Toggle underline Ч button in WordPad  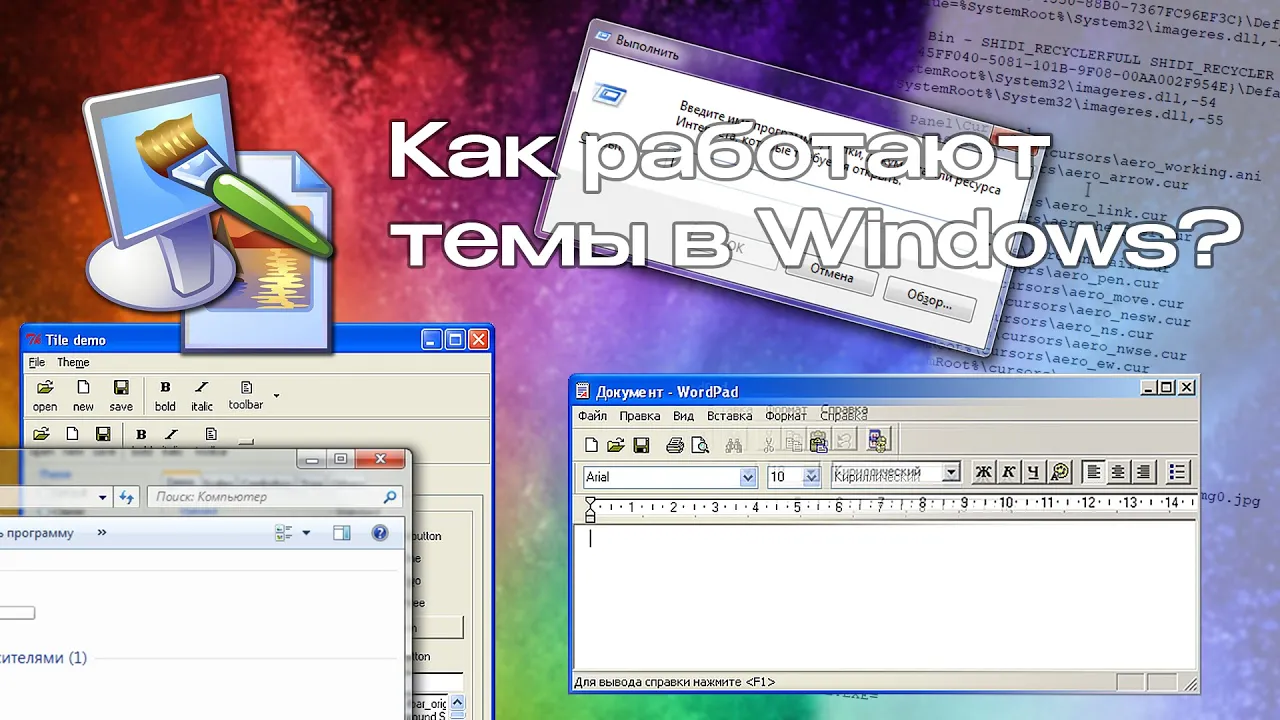click(1034, 473)
